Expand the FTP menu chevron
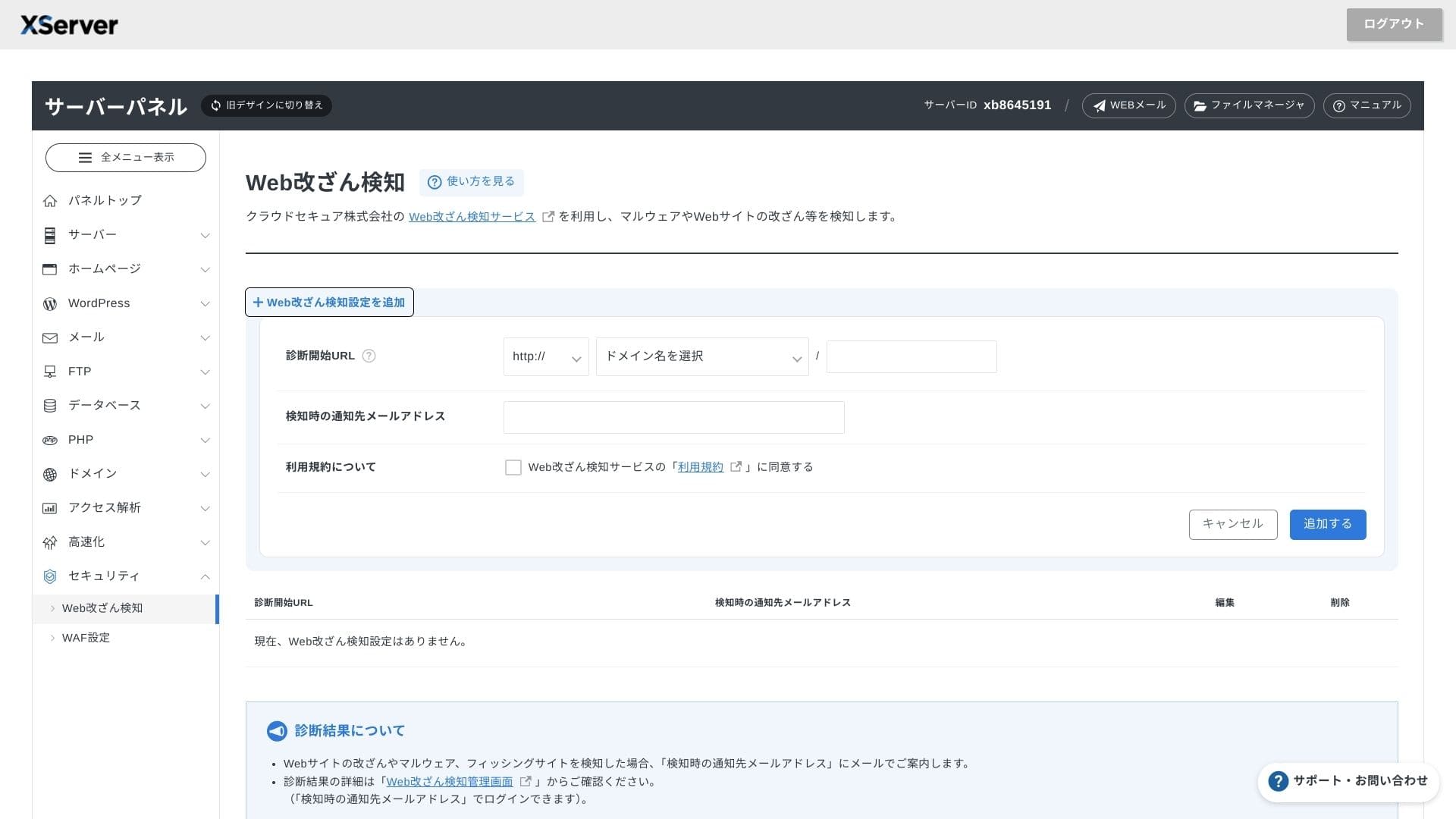The height and width of the screenshot is (819, 1456). click(x=205, y=372)
